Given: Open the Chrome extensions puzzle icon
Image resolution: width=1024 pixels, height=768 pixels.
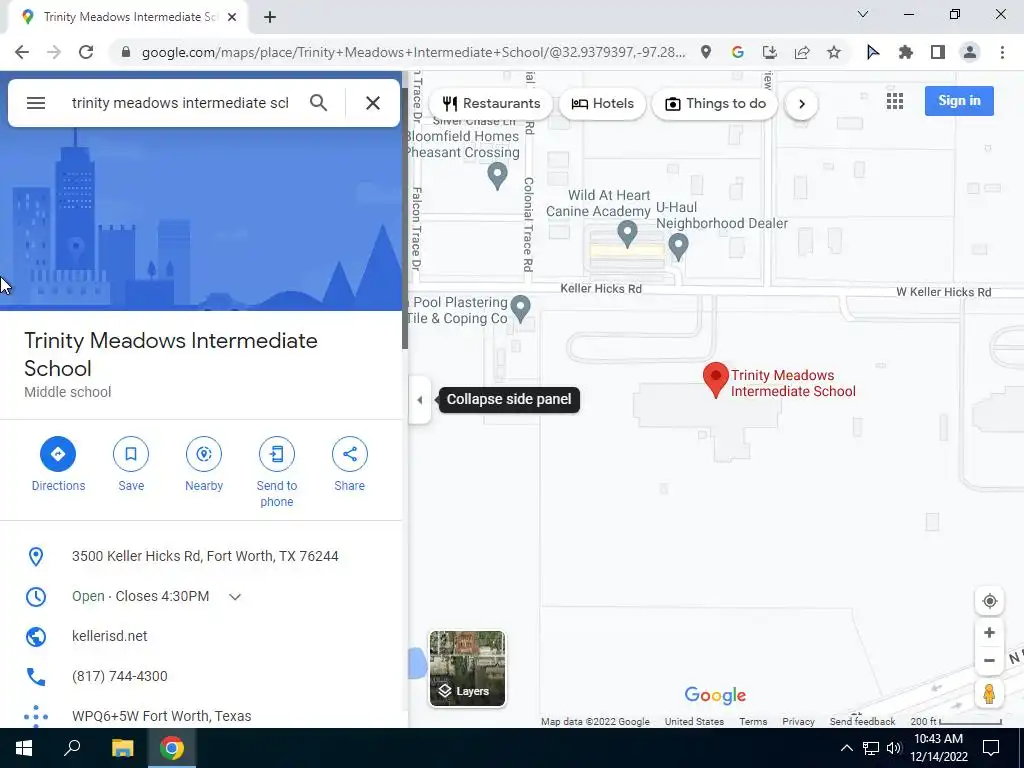Looking at the screenshot, I should point(906,52).
